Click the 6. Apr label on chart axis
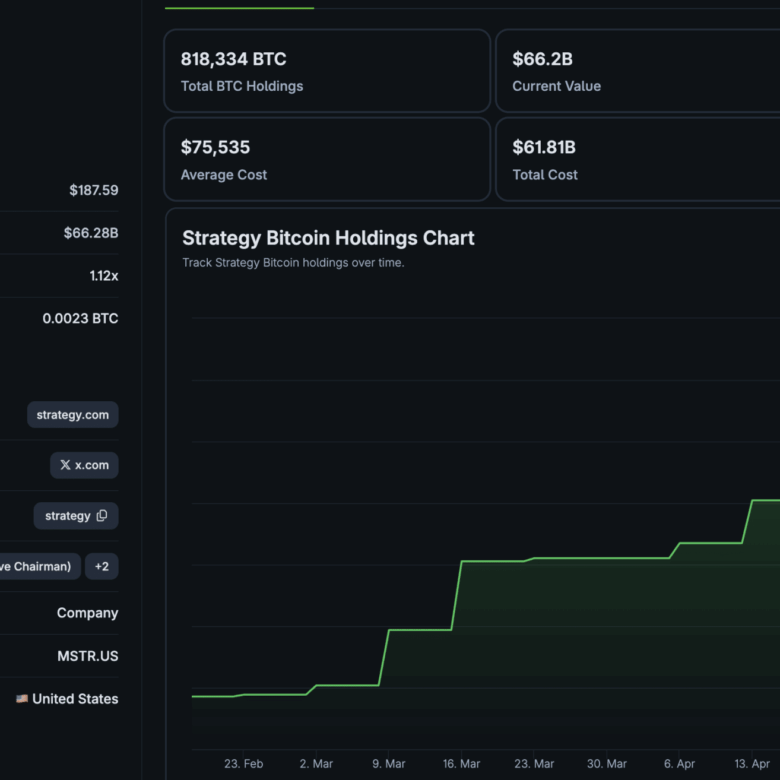 [679, 763]
